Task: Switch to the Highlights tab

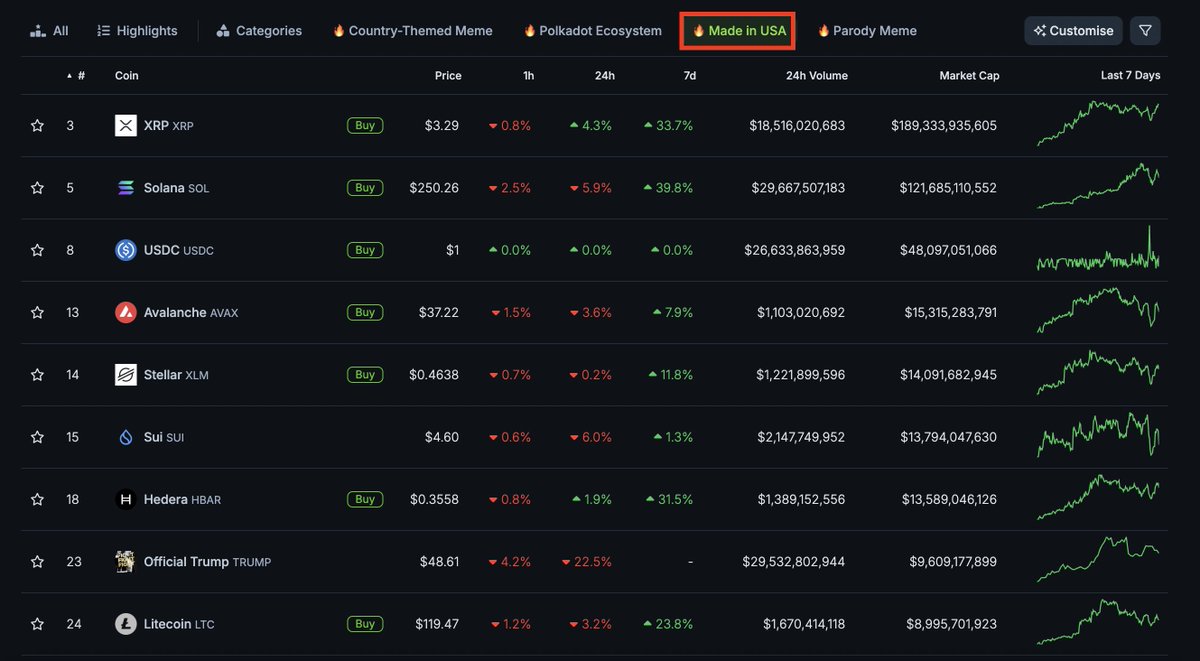Action: pyautogui.click(x=137, y=31)
